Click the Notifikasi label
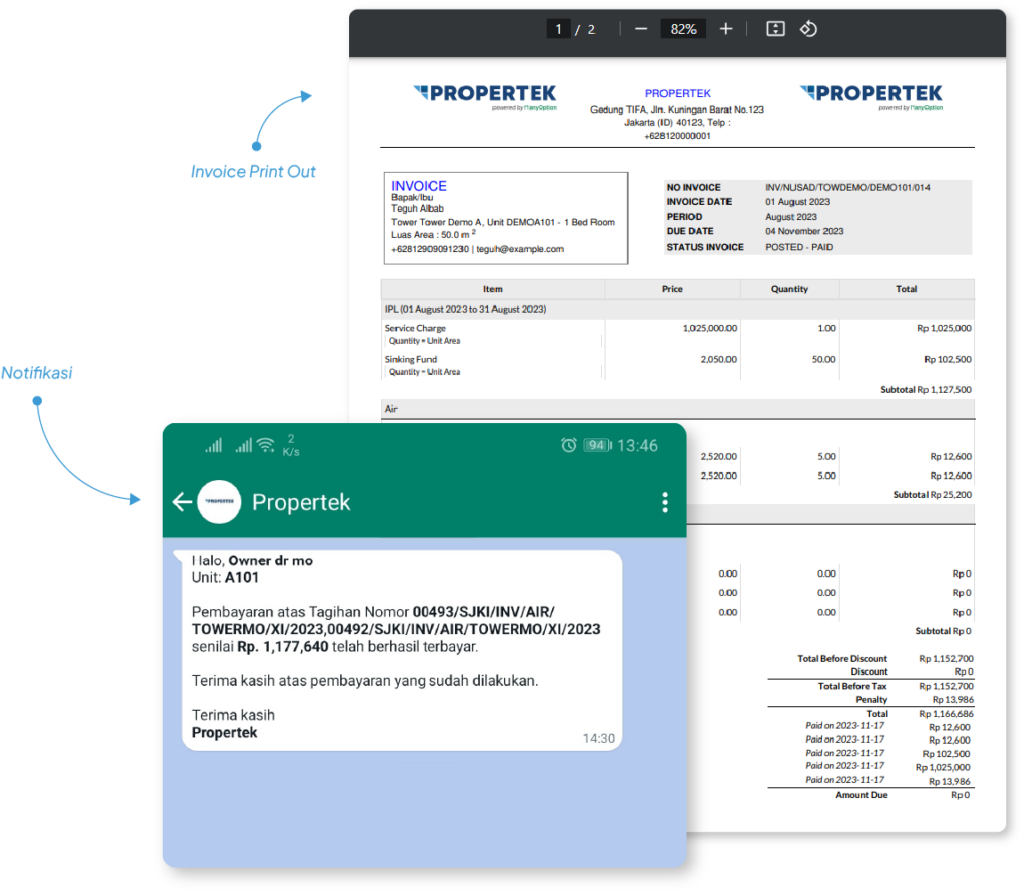Viewport: 1024px width, 896px height. 37,373
